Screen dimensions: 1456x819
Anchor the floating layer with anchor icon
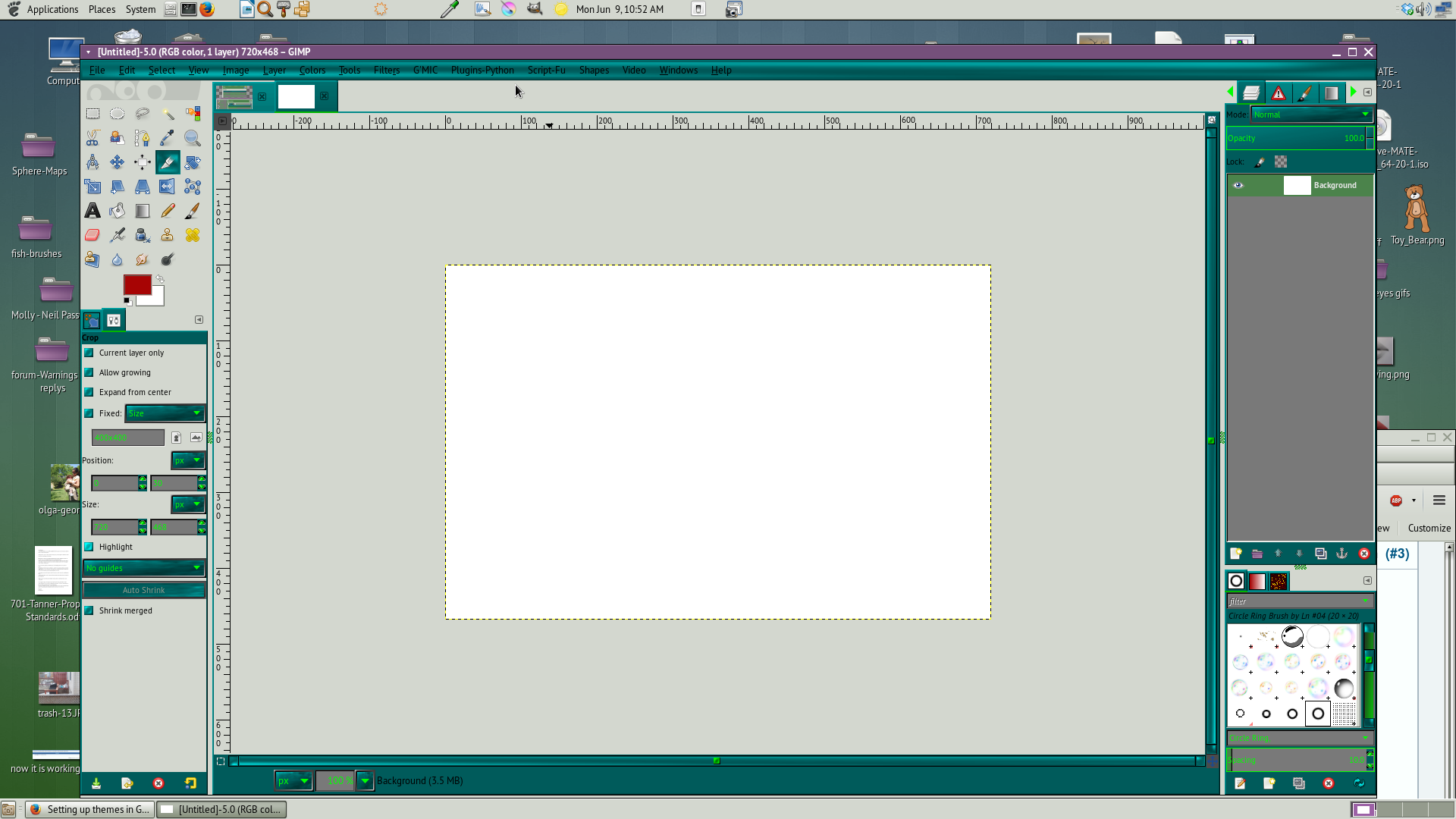pyautogui.click(x=1342, y=554)
